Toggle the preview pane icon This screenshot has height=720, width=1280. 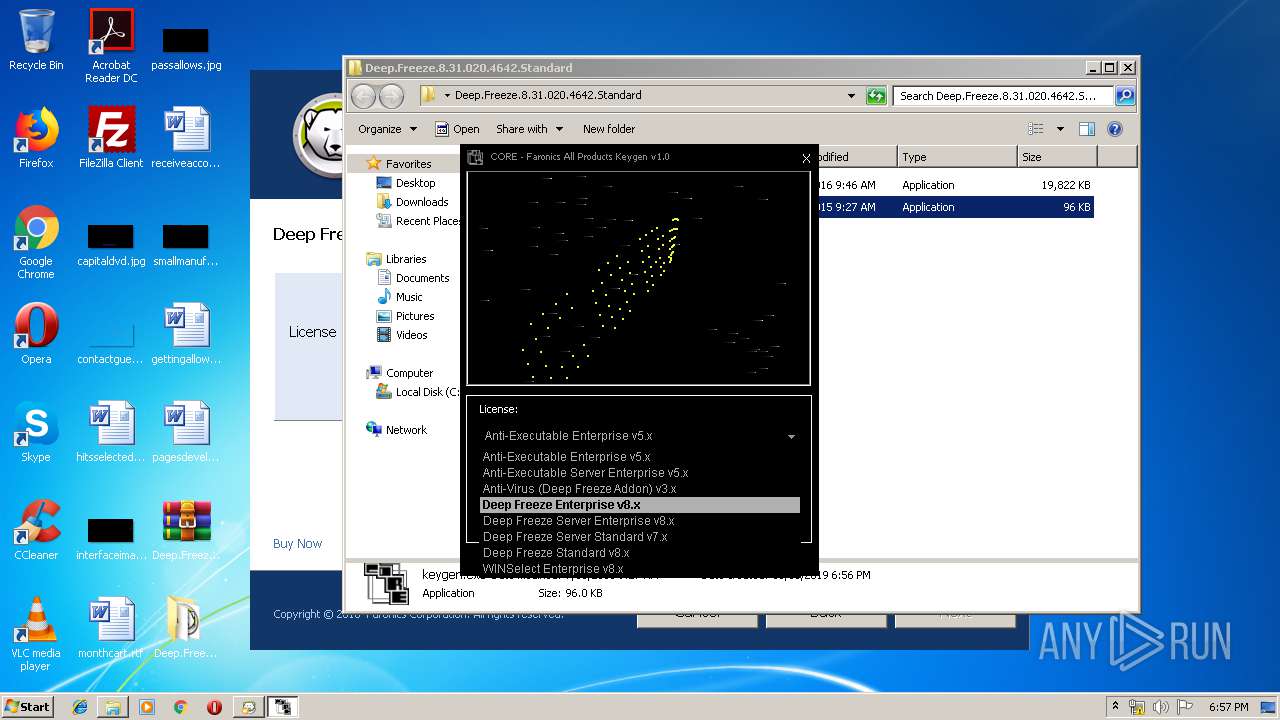pyautogui.click(x=1087, y=129)
